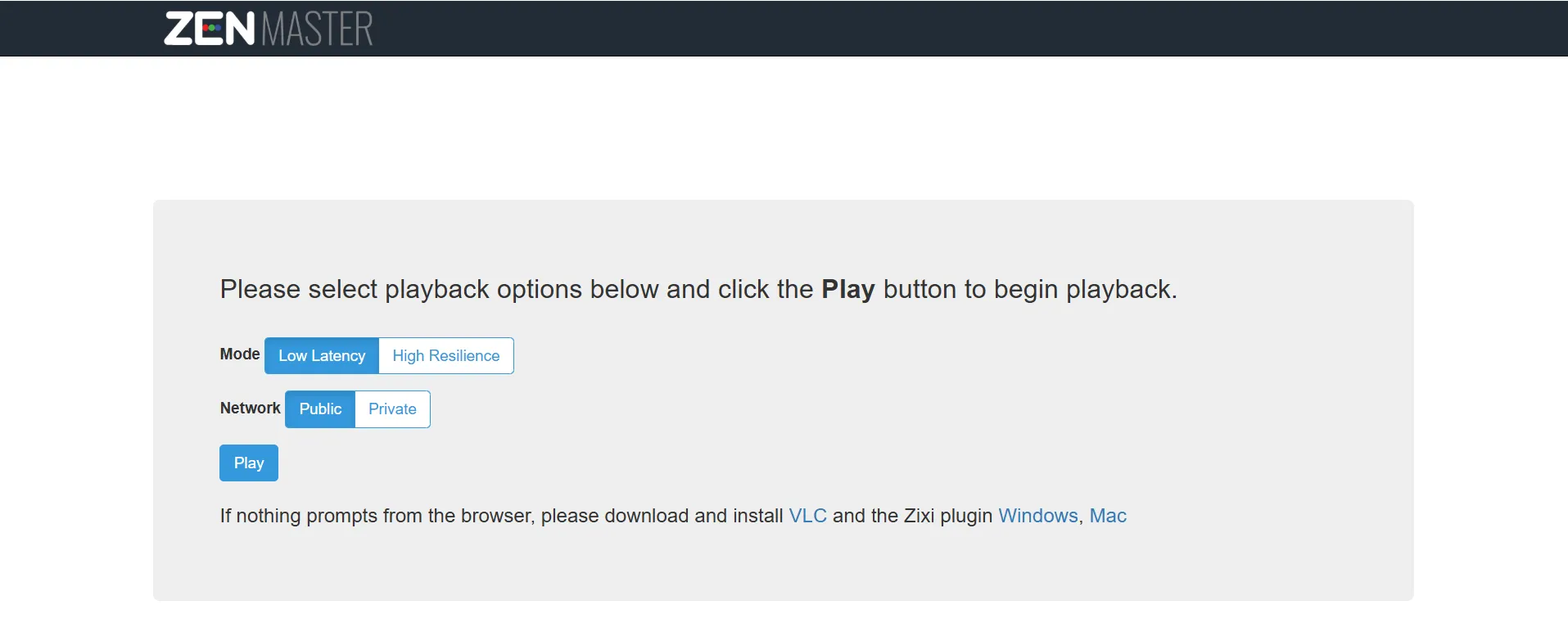Set network to Private

(392, 409)
